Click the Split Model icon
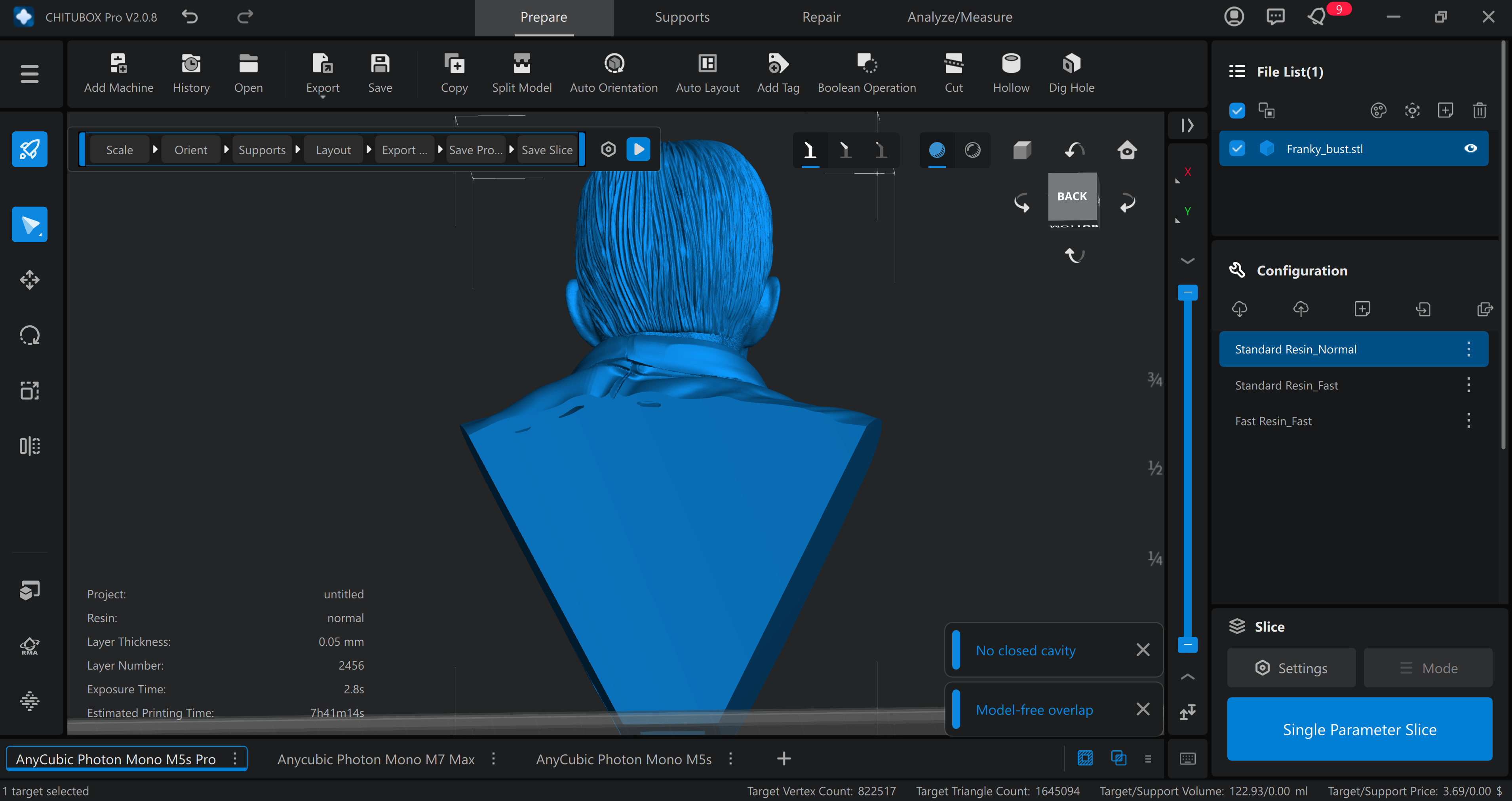Screen dimensions: 1512x801 coord(521,64)
